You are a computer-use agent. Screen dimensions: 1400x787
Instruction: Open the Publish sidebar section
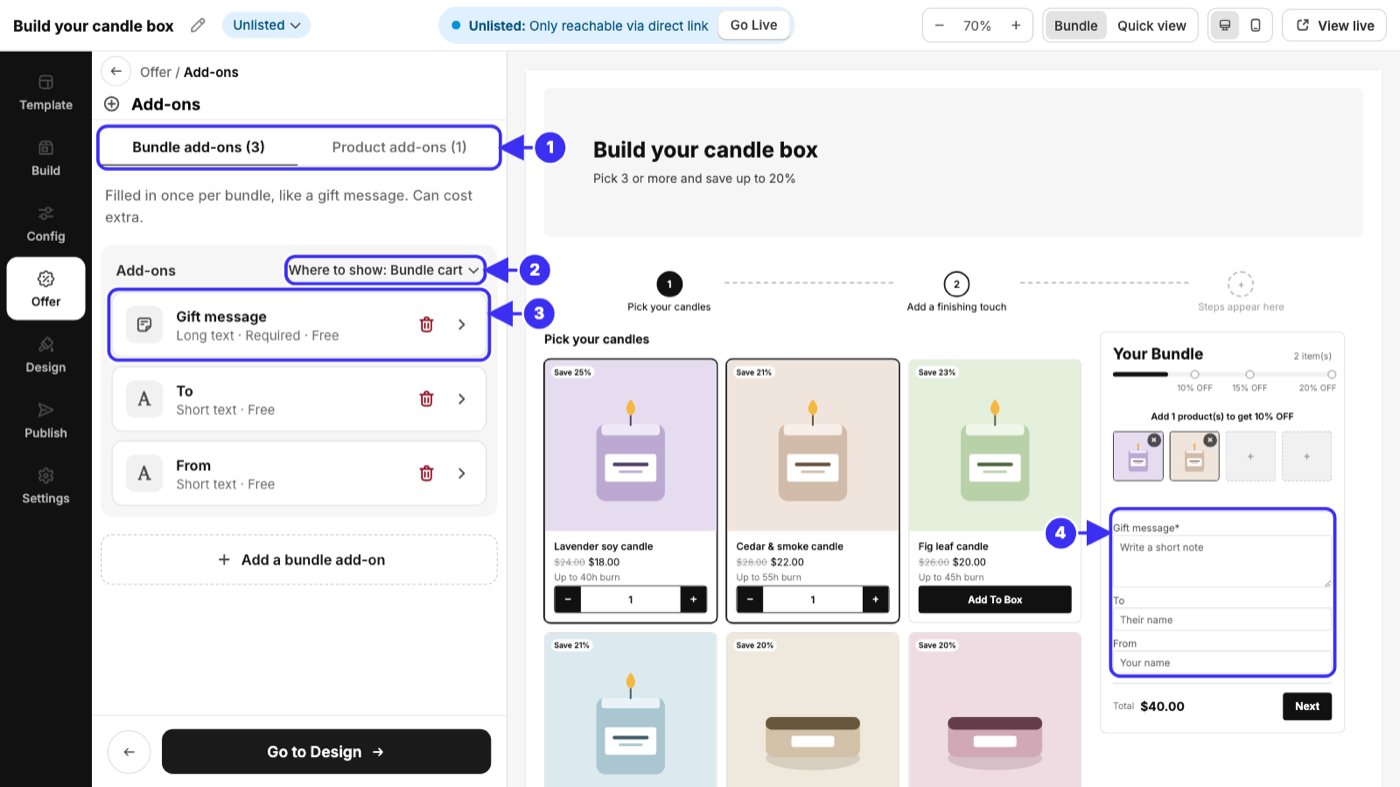tap(46, 421)
